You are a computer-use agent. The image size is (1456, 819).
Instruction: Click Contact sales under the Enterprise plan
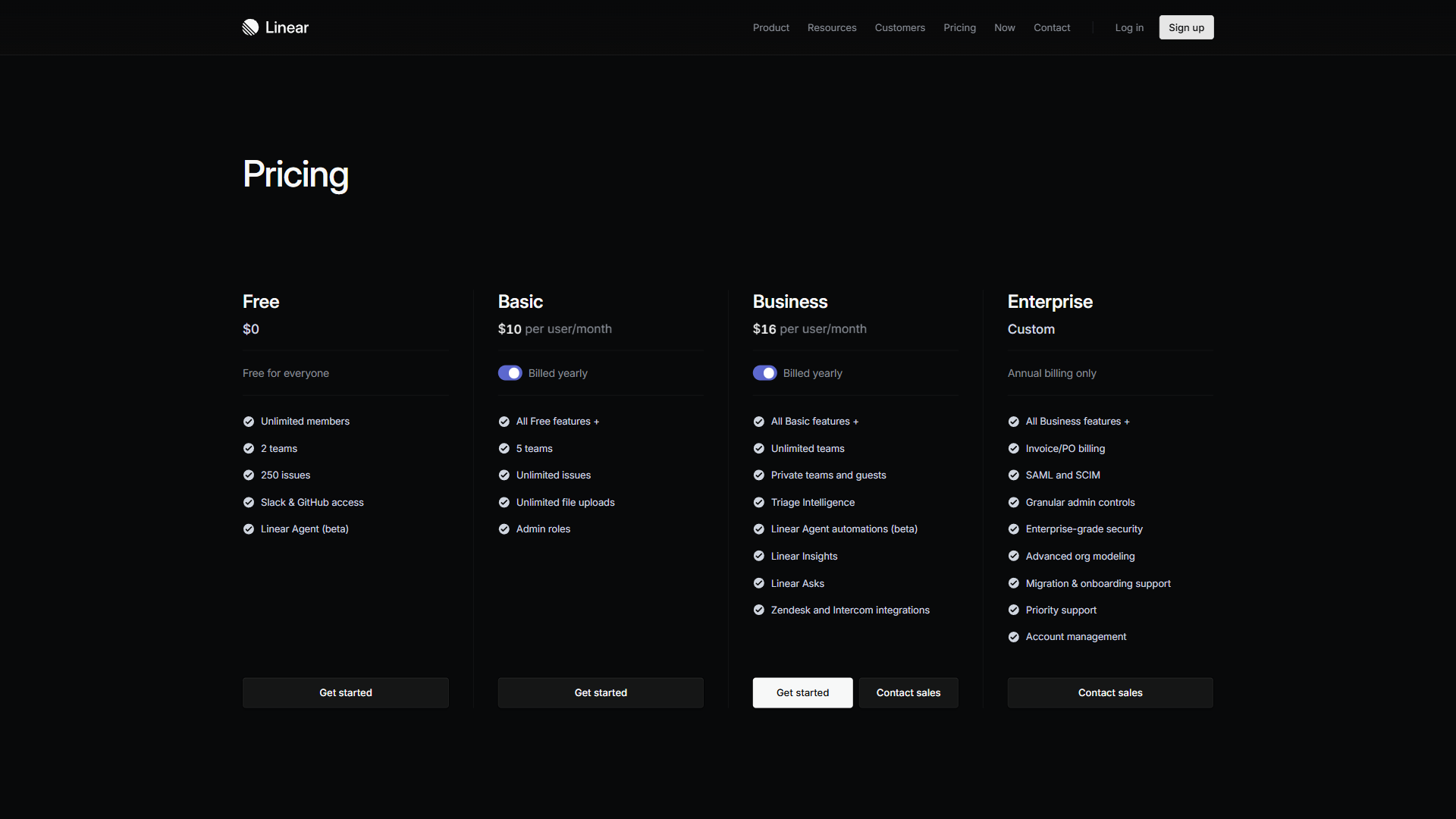click(1110, 693)
